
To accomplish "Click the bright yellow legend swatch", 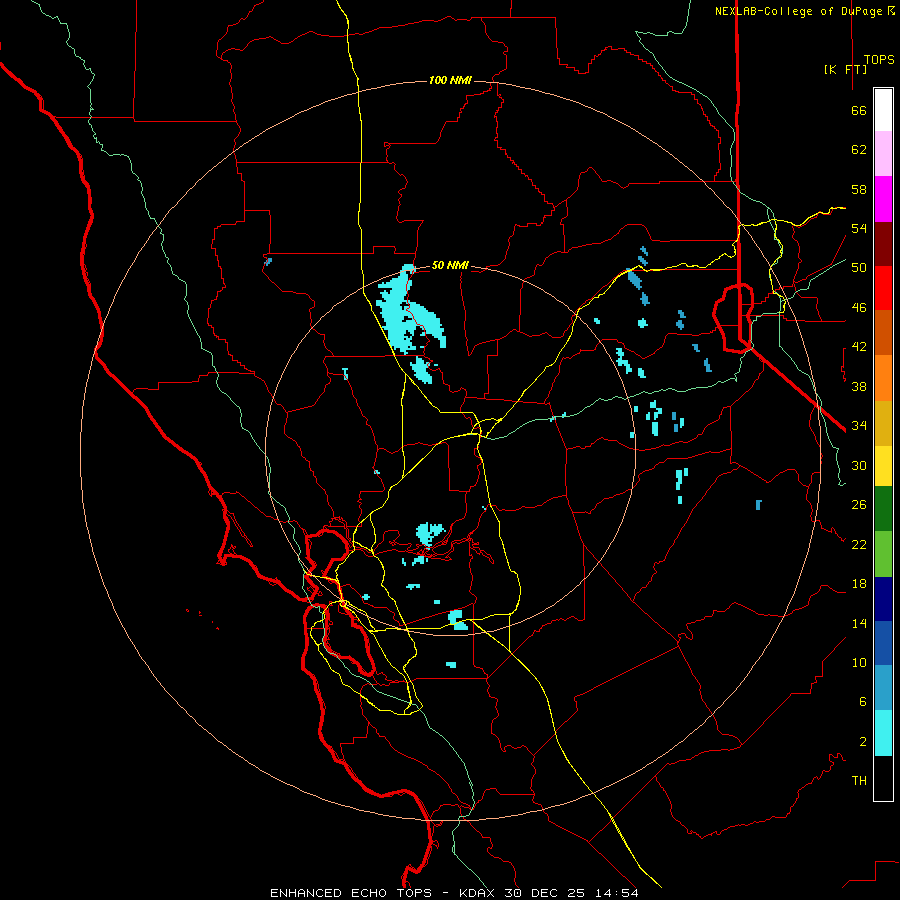I will pyautogui.click(x=883, y=465).
